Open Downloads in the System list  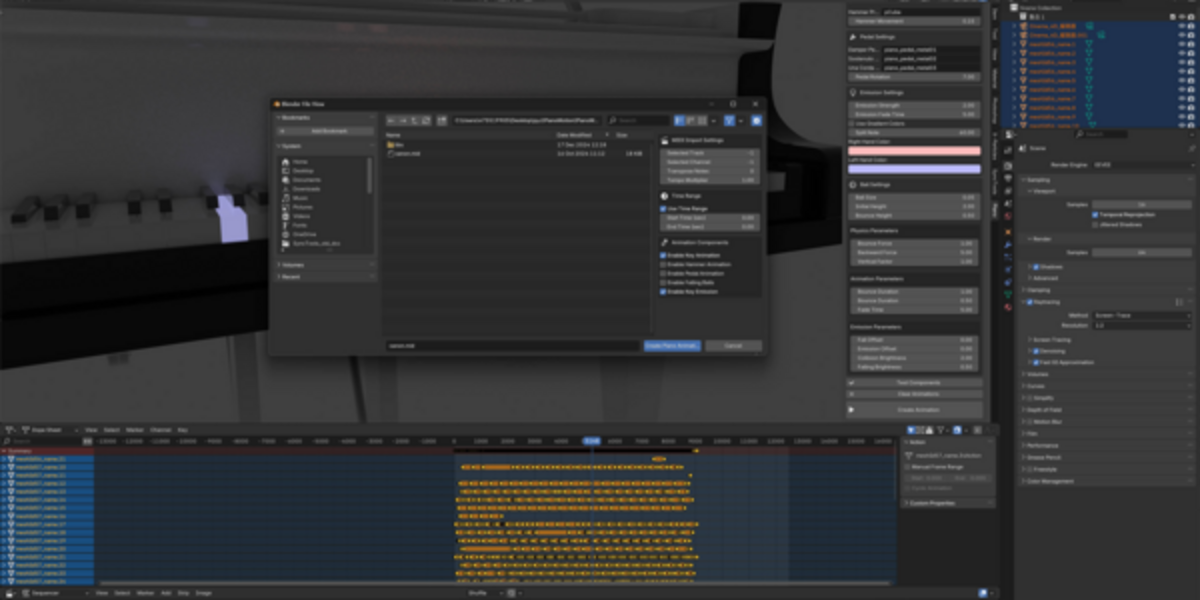coord(305,189)
